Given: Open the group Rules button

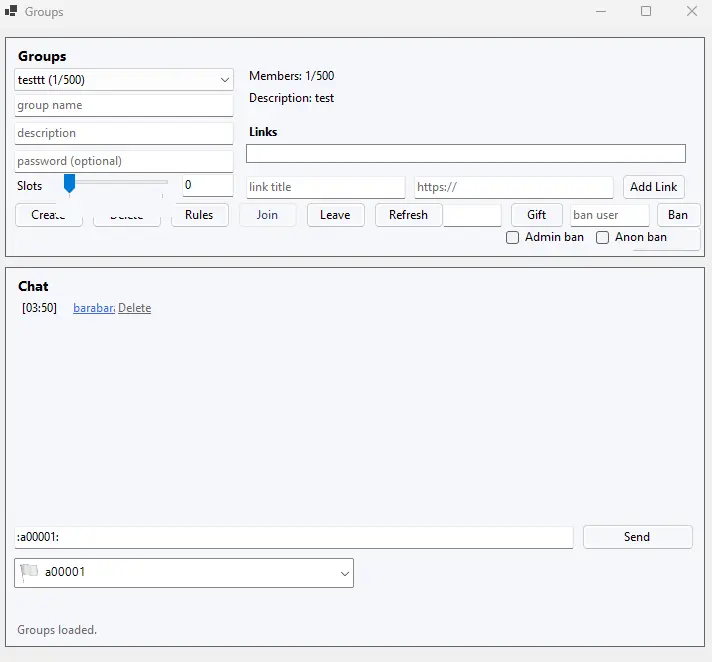Looking at the screenshot, I should pyautogui.click(x=199, y=215).
